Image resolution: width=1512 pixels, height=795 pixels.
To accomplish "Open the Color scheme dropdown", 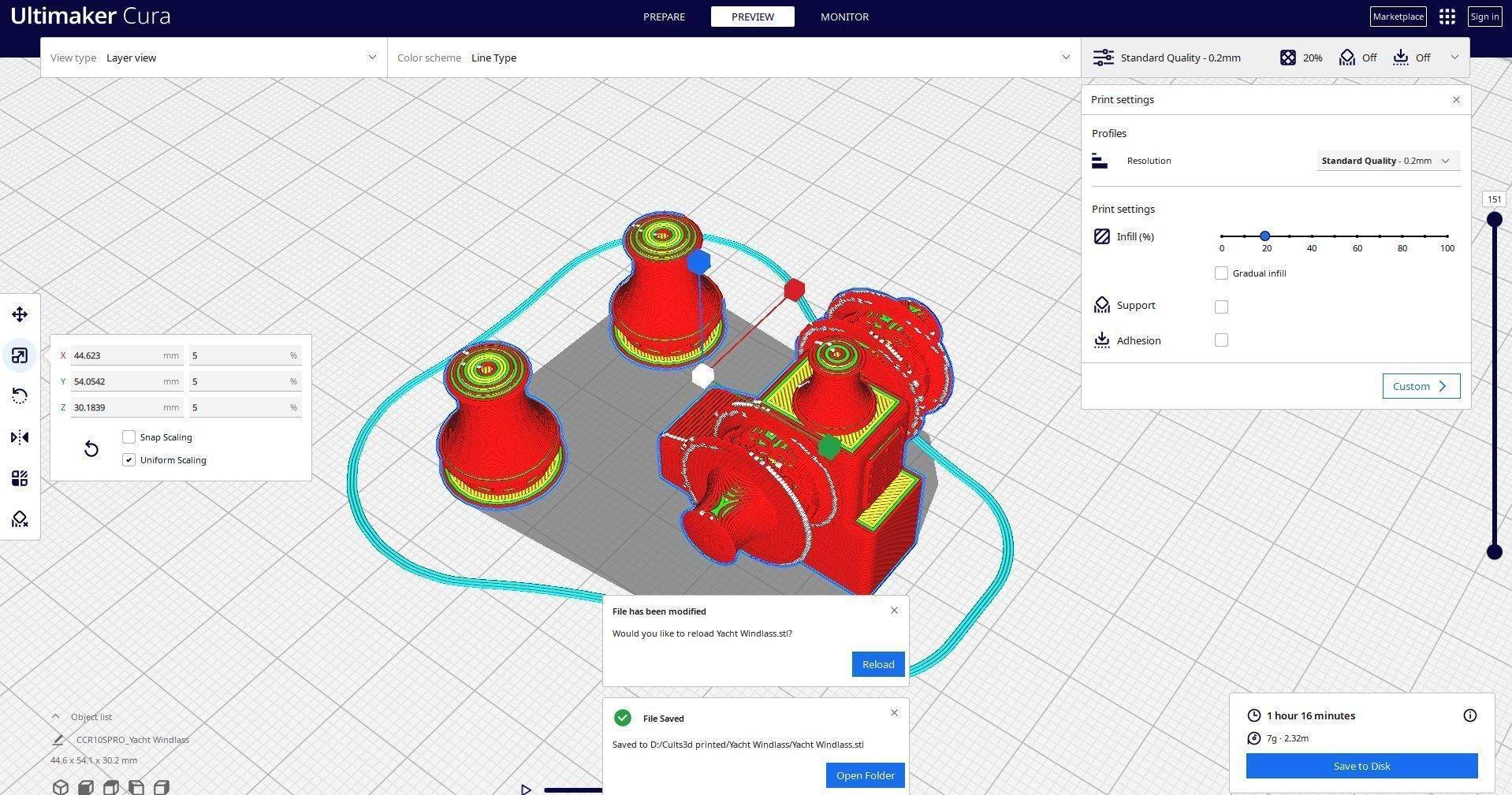I will point(734,58).
